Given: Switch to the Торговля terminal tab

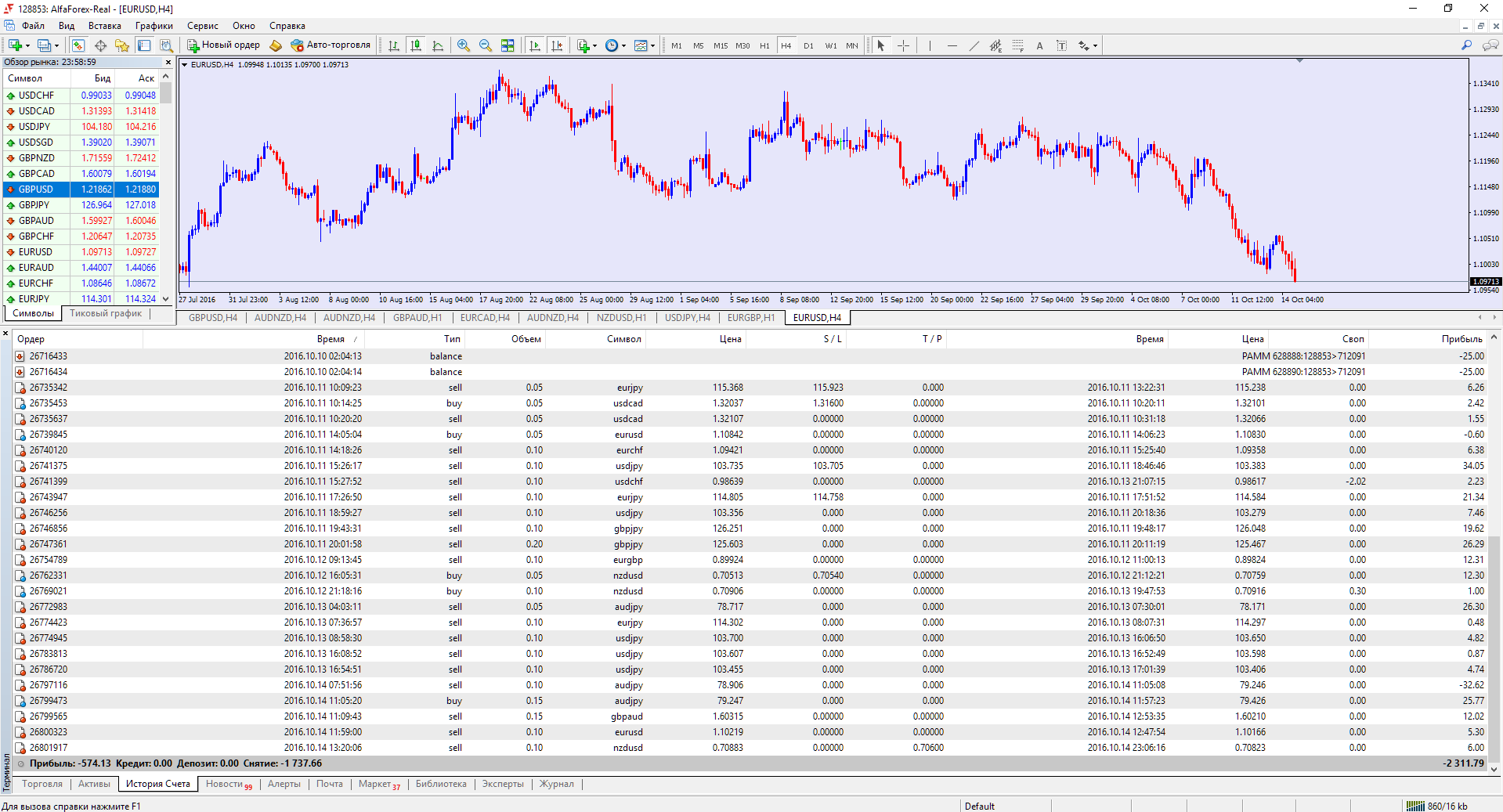Looking at the screenshot, I should point(42,784).
